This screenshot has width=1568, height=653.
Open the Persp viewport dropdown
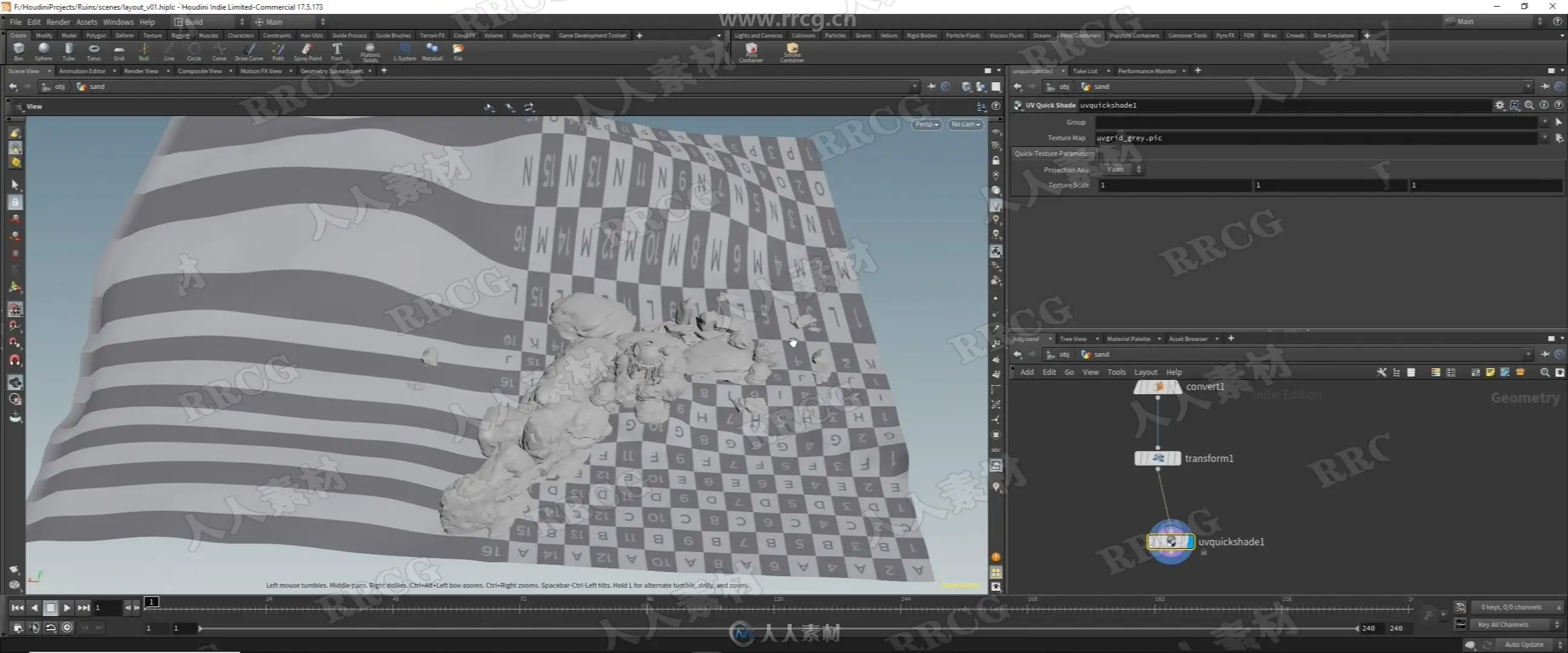(926, 124)
